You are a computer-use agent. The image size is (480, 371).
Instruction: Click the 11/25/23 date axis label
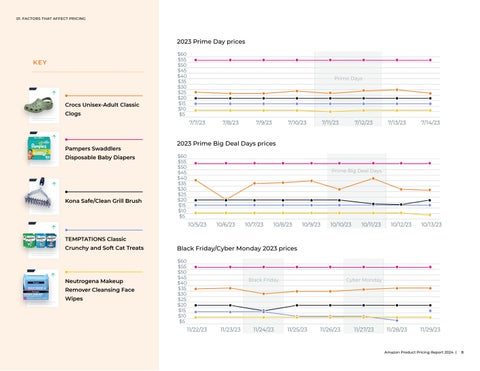point(297,330)
